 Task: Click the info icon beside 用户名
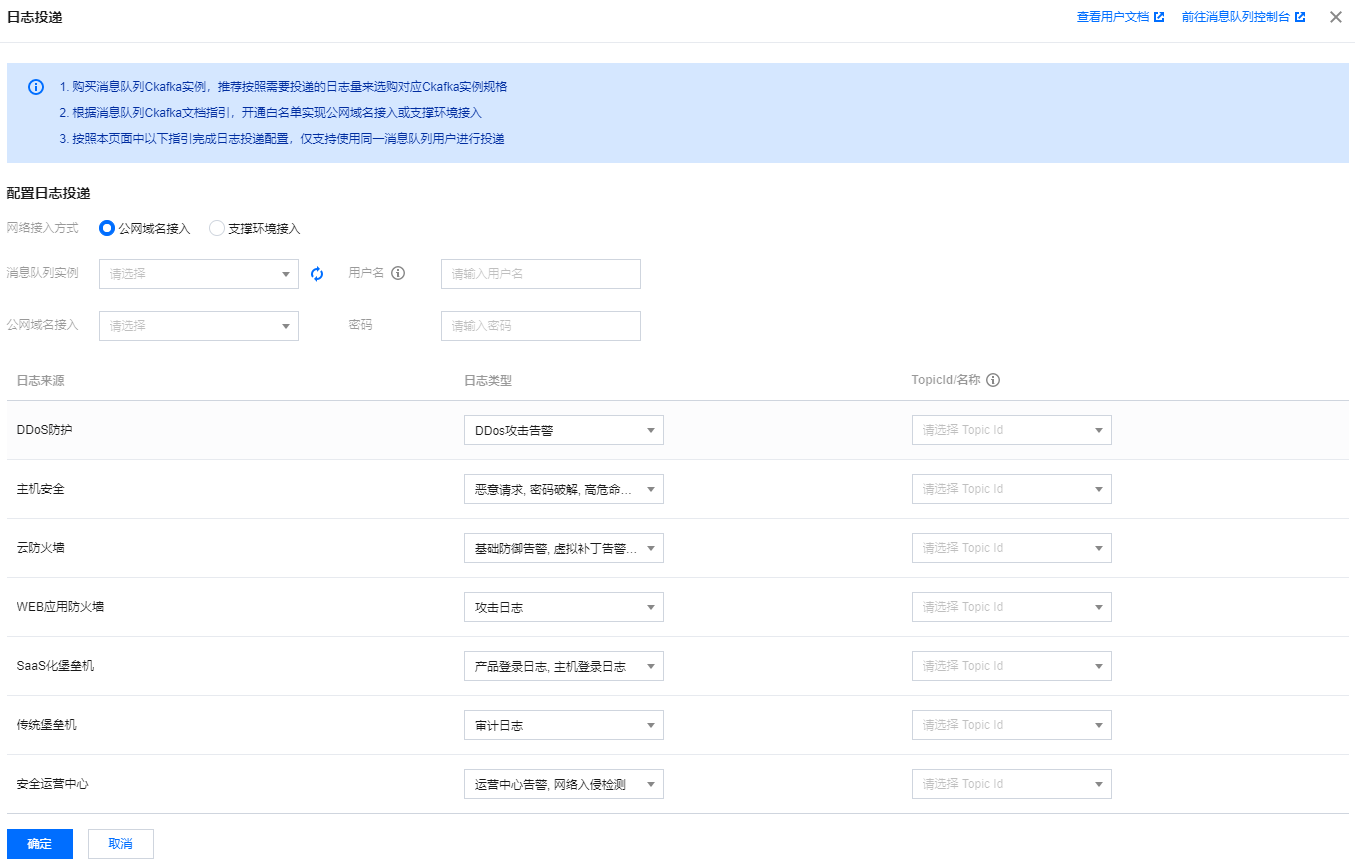coord(398,273)
